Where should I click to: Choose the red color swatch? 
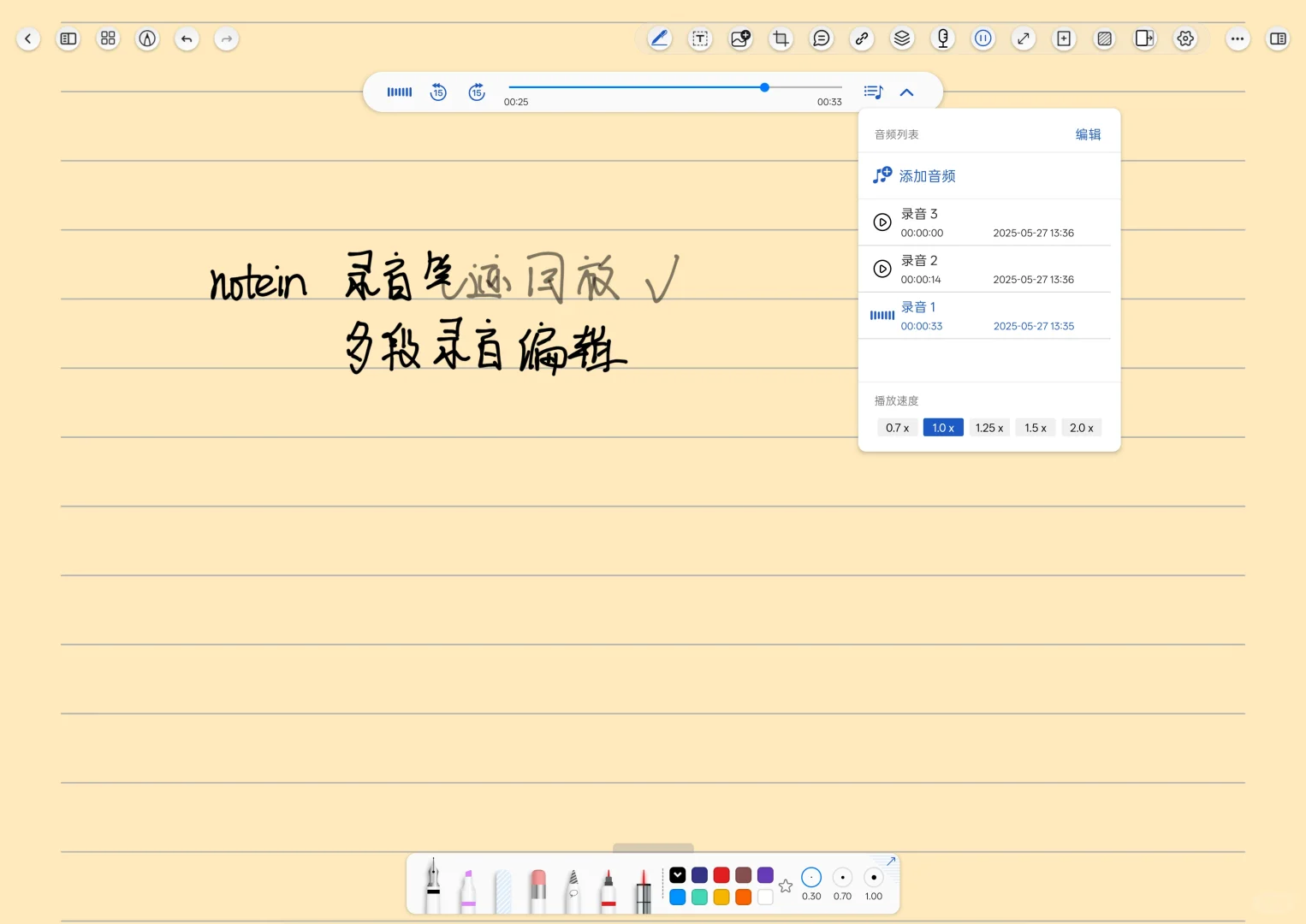(x=721, y=874)
